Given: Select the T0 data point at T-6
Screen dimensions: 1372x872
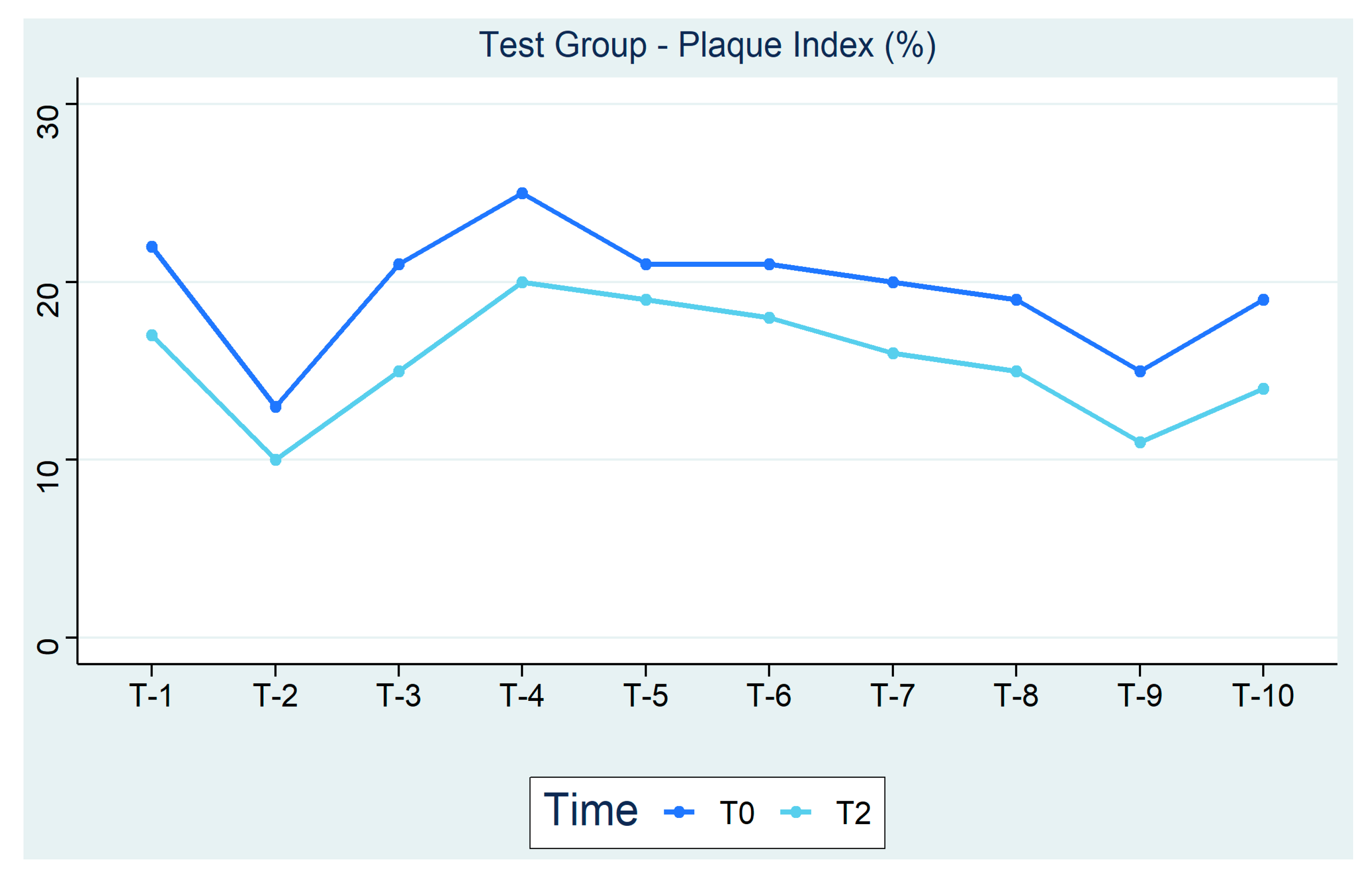Looking at the screenshot, I should 769,264.
